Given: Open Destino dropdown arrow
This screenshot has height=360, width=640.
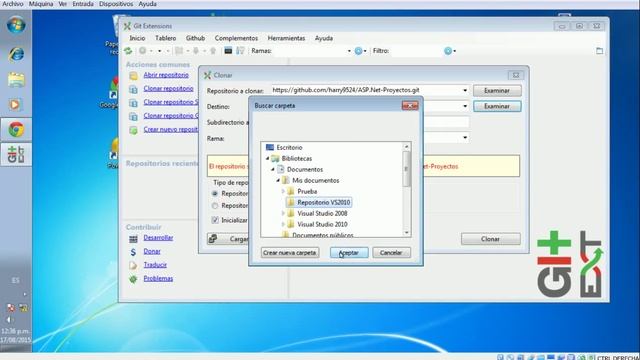Looking at the screenshot, I should 465,106.
